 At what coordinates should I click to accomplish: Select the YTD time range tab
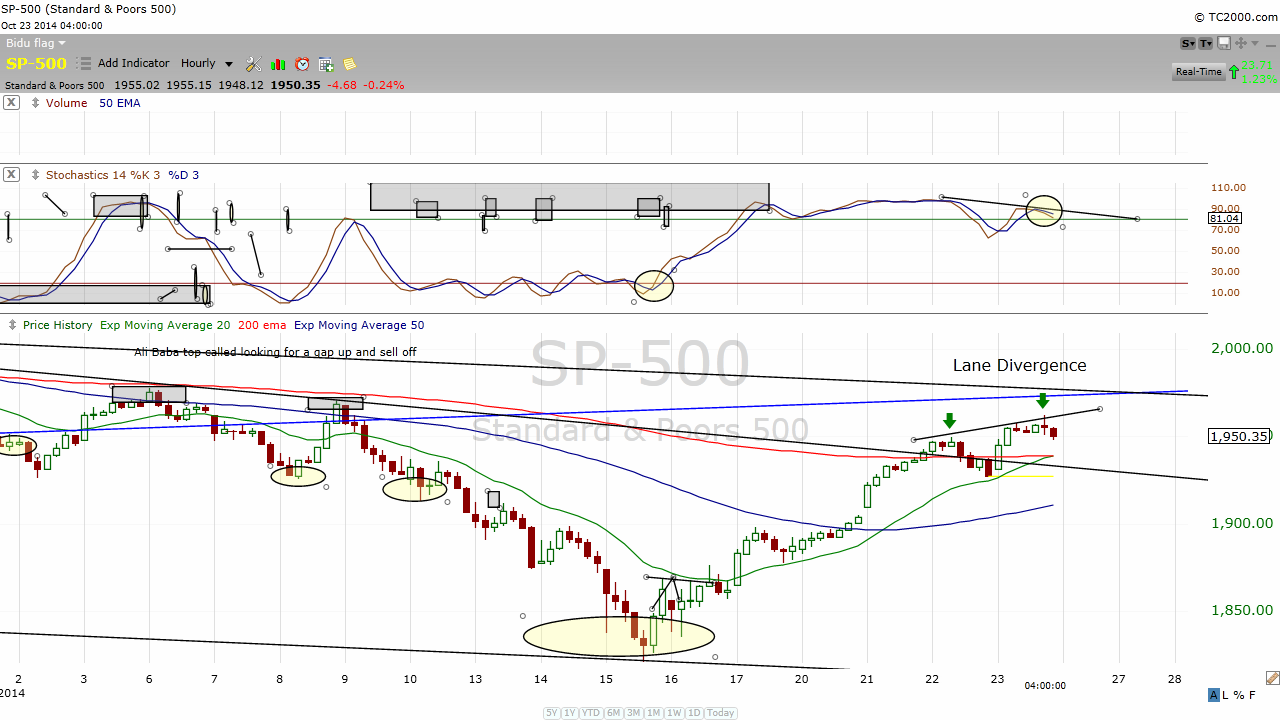(593, 713)
